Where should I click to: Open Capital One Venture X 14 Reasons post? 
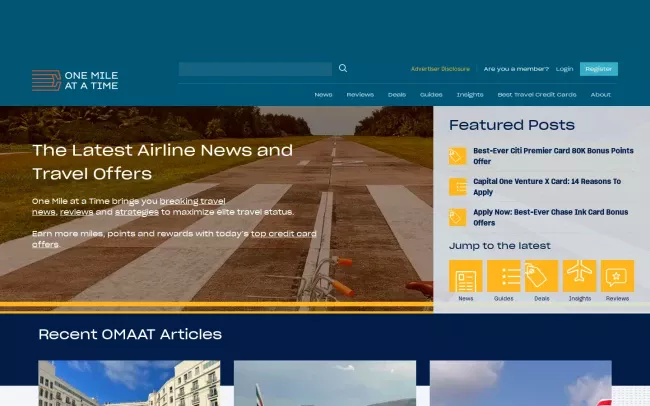click(x=547, y=187)
